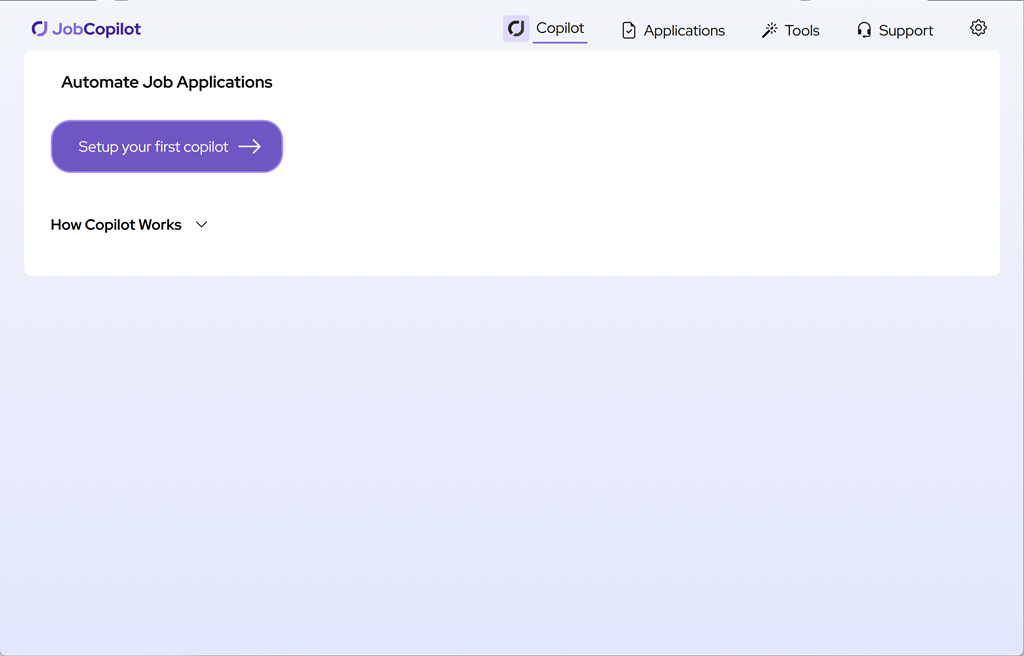This screenshot has width=1024, height=656.
Task: Open the Copilot tab
Action: click(x=560, y=28)
